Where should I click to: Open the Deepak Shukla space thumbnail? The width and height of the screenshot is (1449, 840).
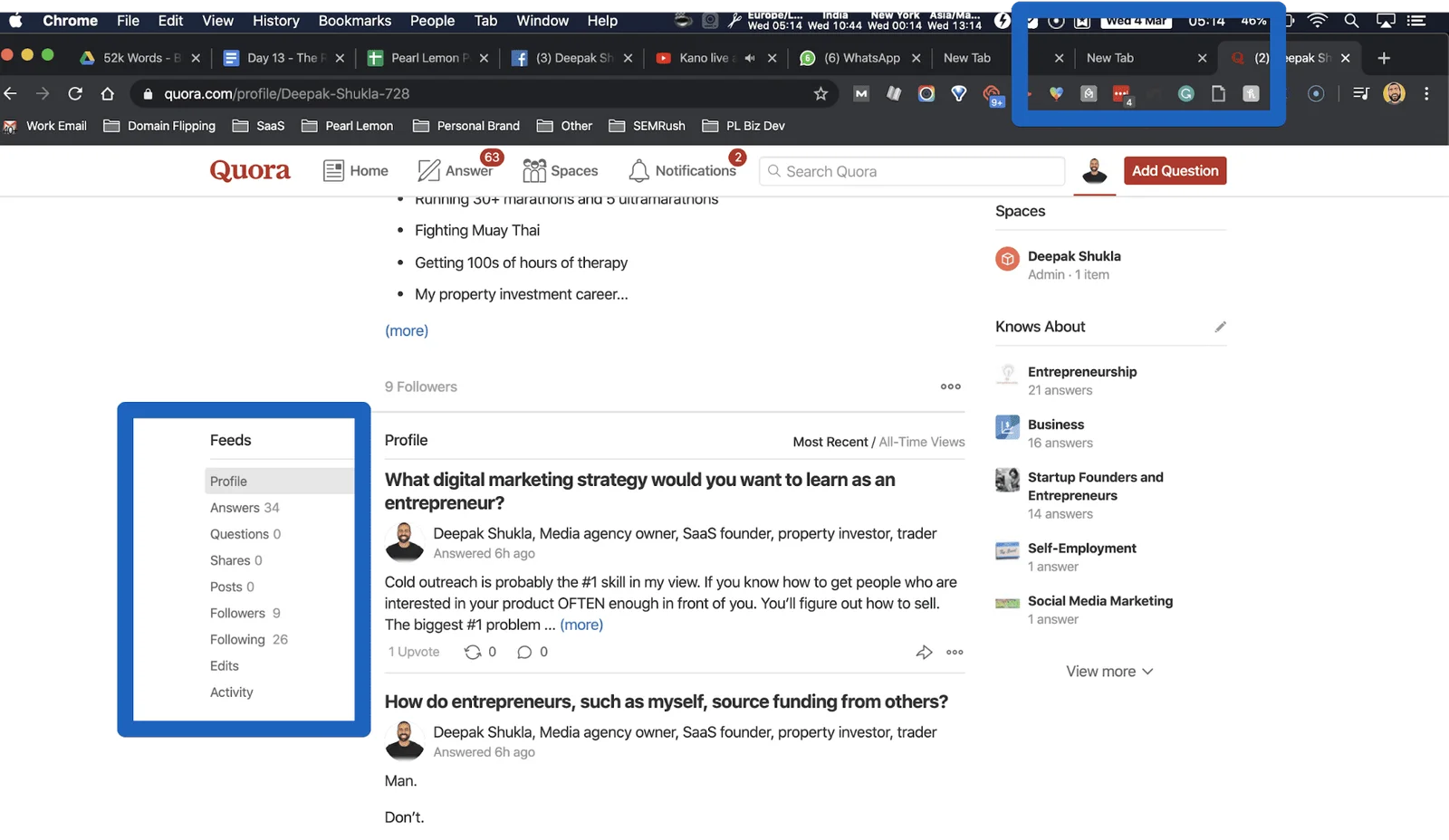pos(1007,259)
